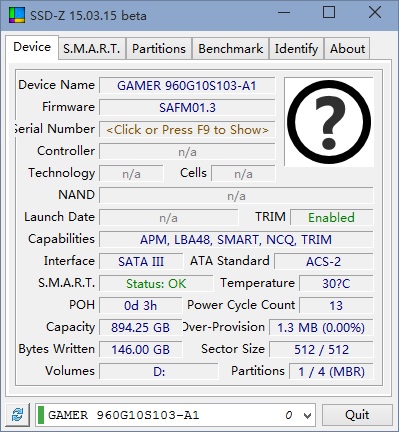This screenshot has height=432, width=399.
Task: Reveal serial number by clicking its field
Action: coord(187,130)
